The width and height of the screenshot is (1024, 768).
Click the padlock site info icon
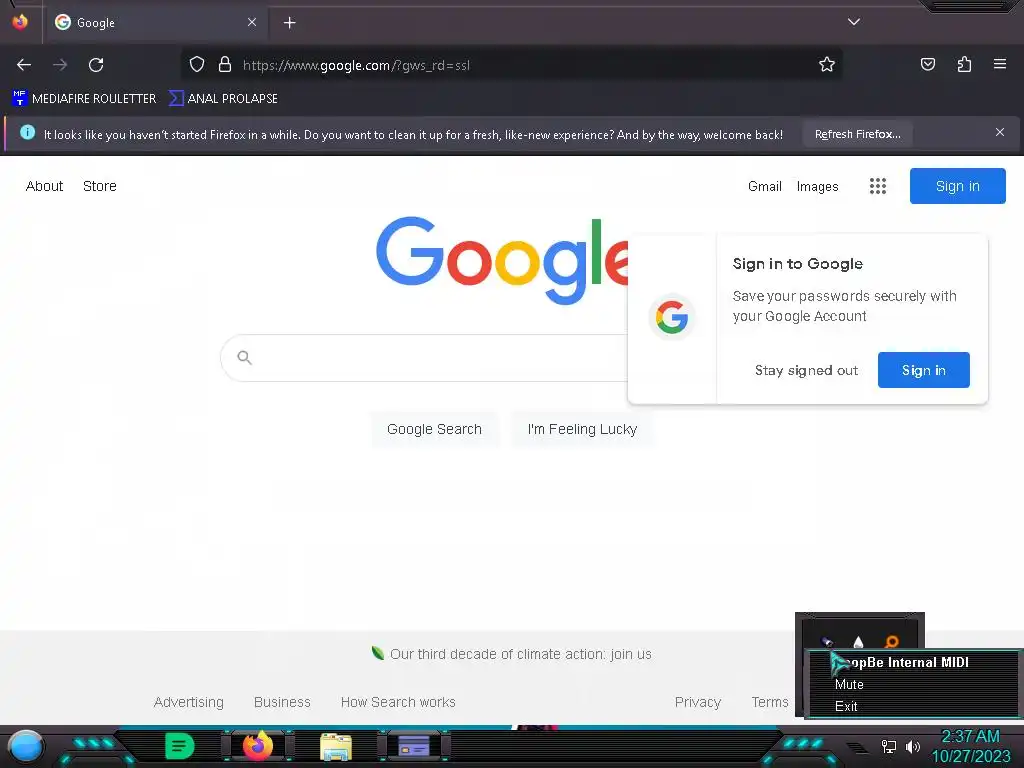(225, 64)
